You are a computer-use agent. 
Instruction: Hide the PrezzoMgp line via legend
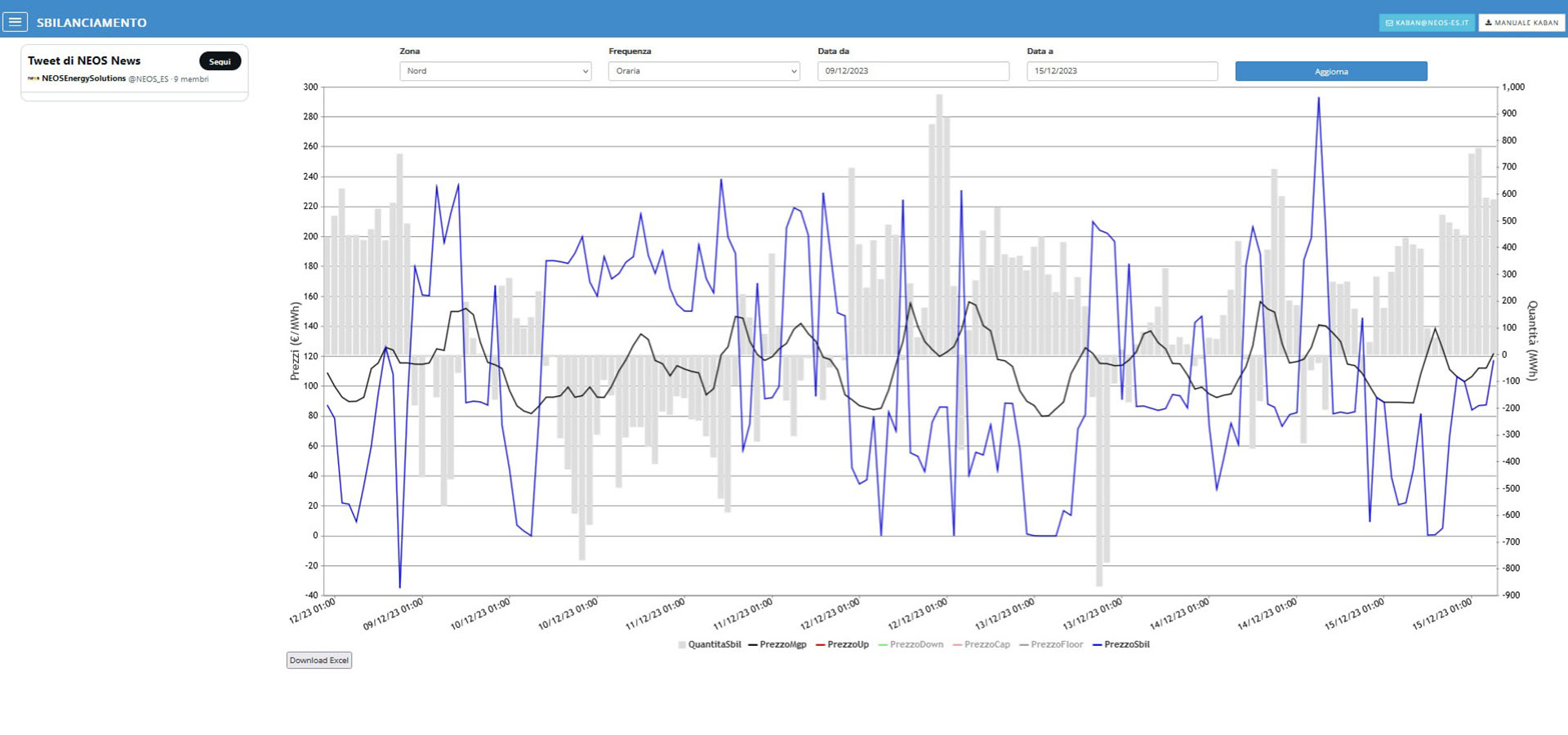777,644
